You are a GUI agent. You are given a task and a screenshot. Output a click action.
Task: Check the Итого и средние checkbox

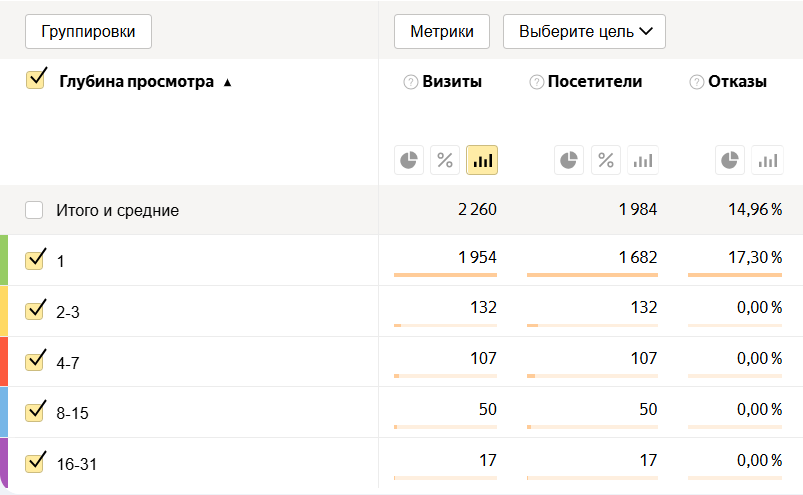(35, 210)
